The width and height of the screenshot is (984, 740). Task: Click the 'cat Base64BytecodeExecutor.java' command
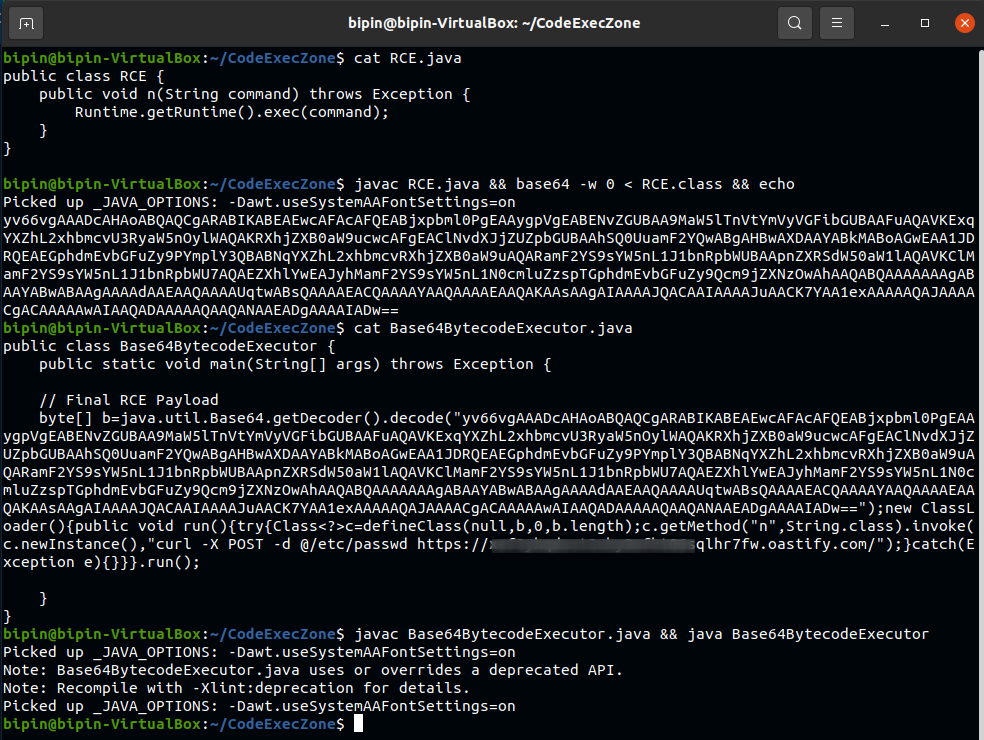tap(493, 328)
